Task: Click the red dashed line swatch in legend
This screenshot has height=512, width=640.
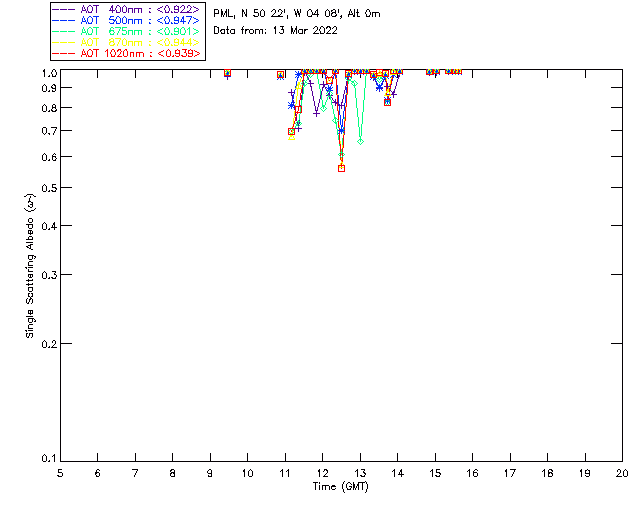Action: [64, 53]
